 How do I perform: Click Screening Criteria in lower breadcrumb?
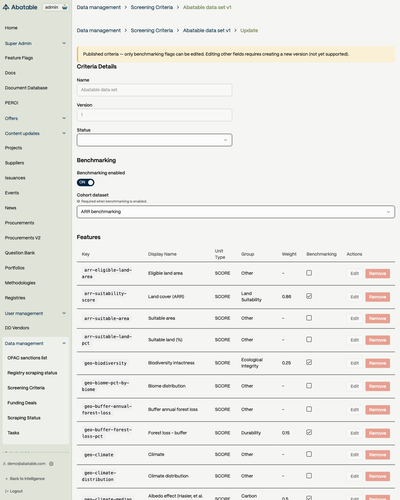pyautogui.click(x=152, y=30)
